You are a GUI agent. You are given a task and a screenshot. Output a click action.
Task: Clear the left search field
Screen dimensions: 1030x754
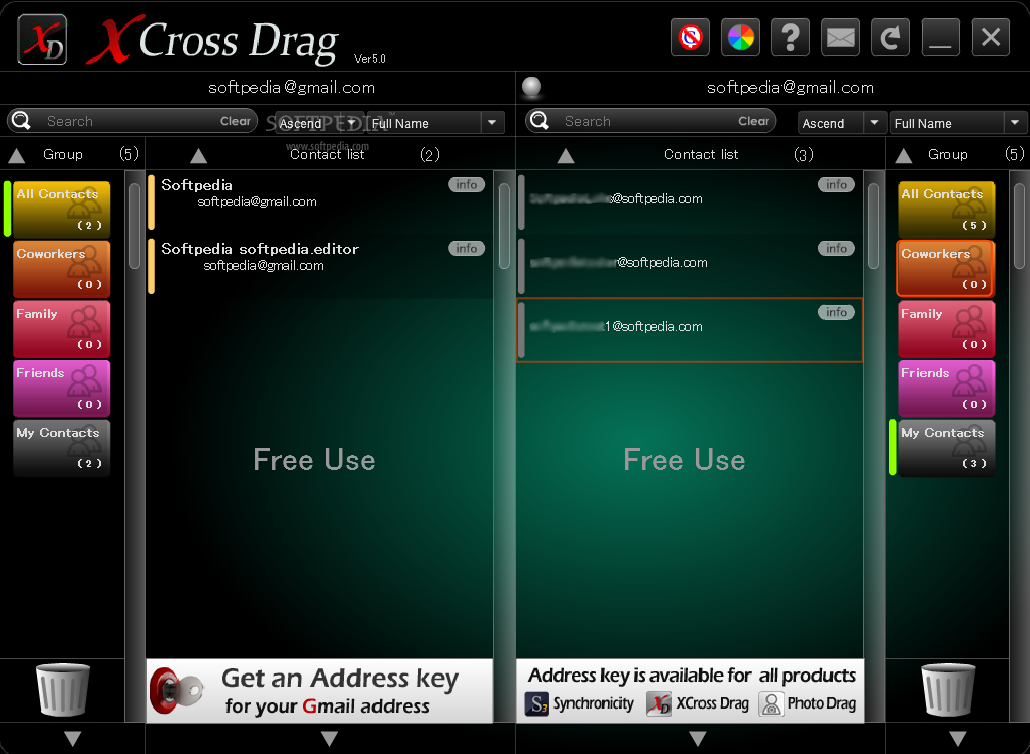click(235, 121)
